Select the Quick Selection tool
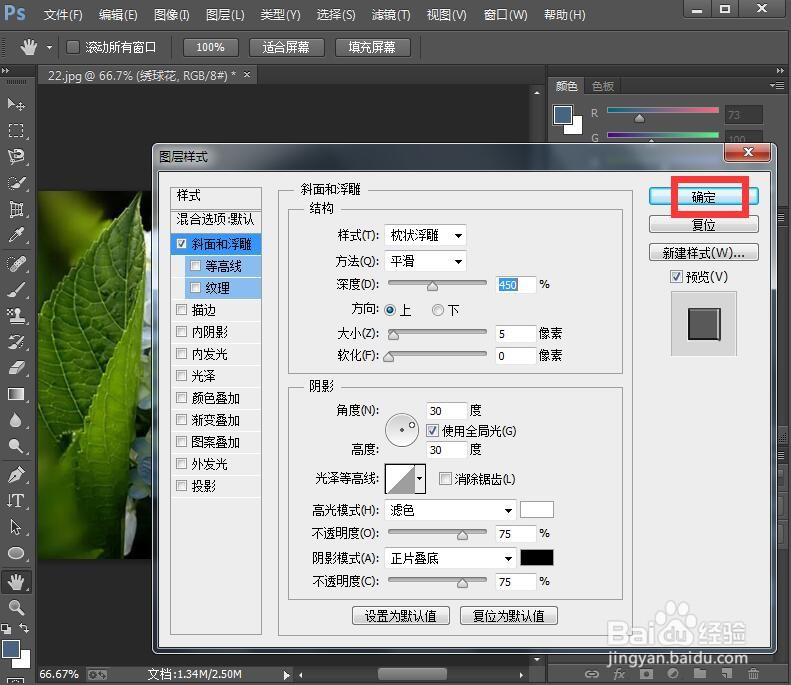 (16, 183)
